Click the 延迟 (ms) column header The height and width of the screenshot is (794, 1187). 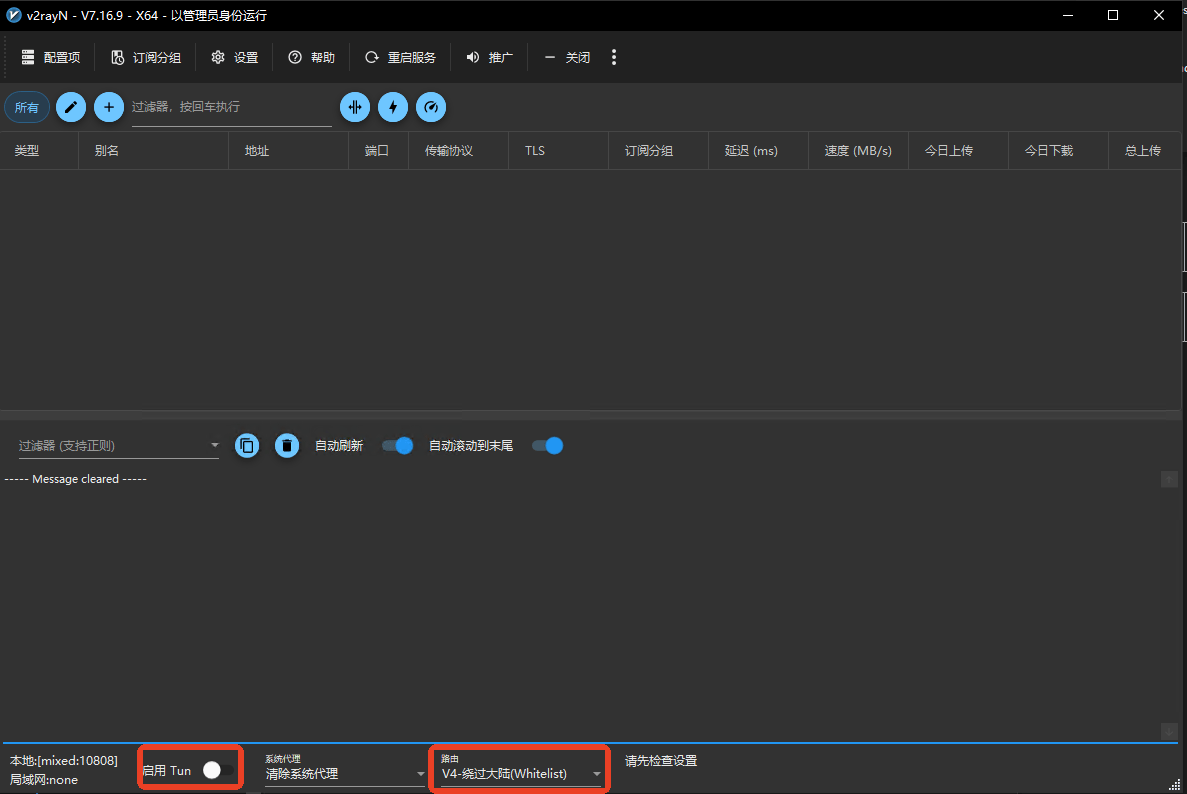coord(751,151)
